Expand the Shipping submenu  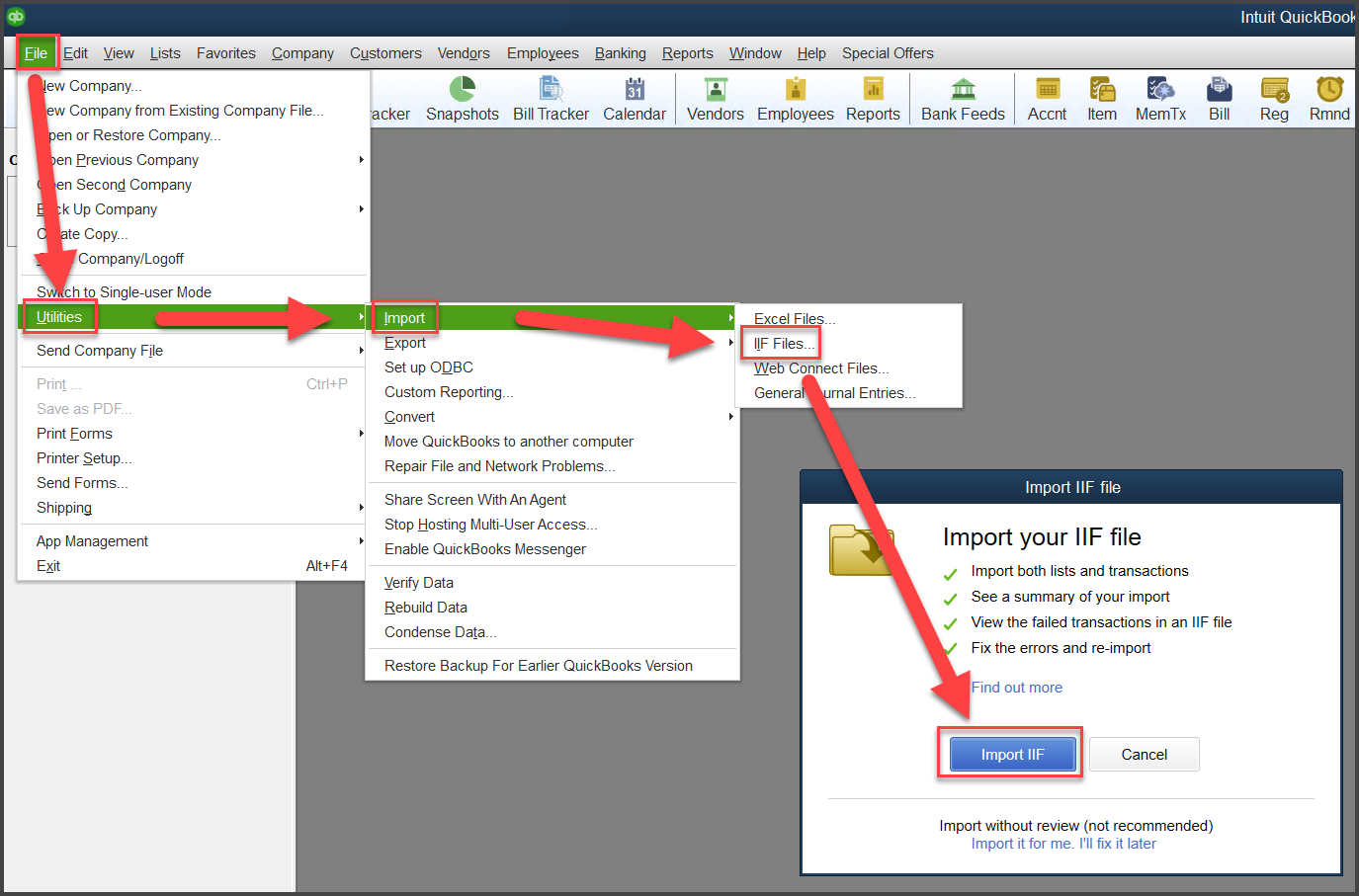[193, 508]
